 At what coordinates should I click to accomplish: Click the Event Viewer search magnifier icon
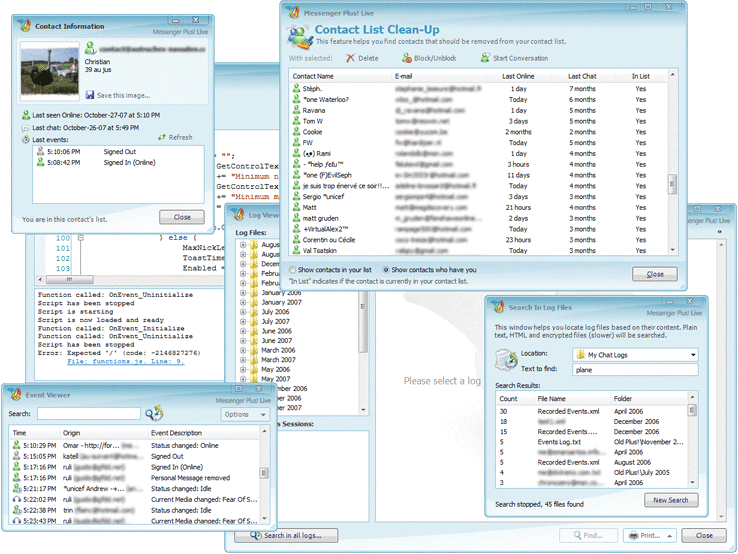click(x=153, y=413)
